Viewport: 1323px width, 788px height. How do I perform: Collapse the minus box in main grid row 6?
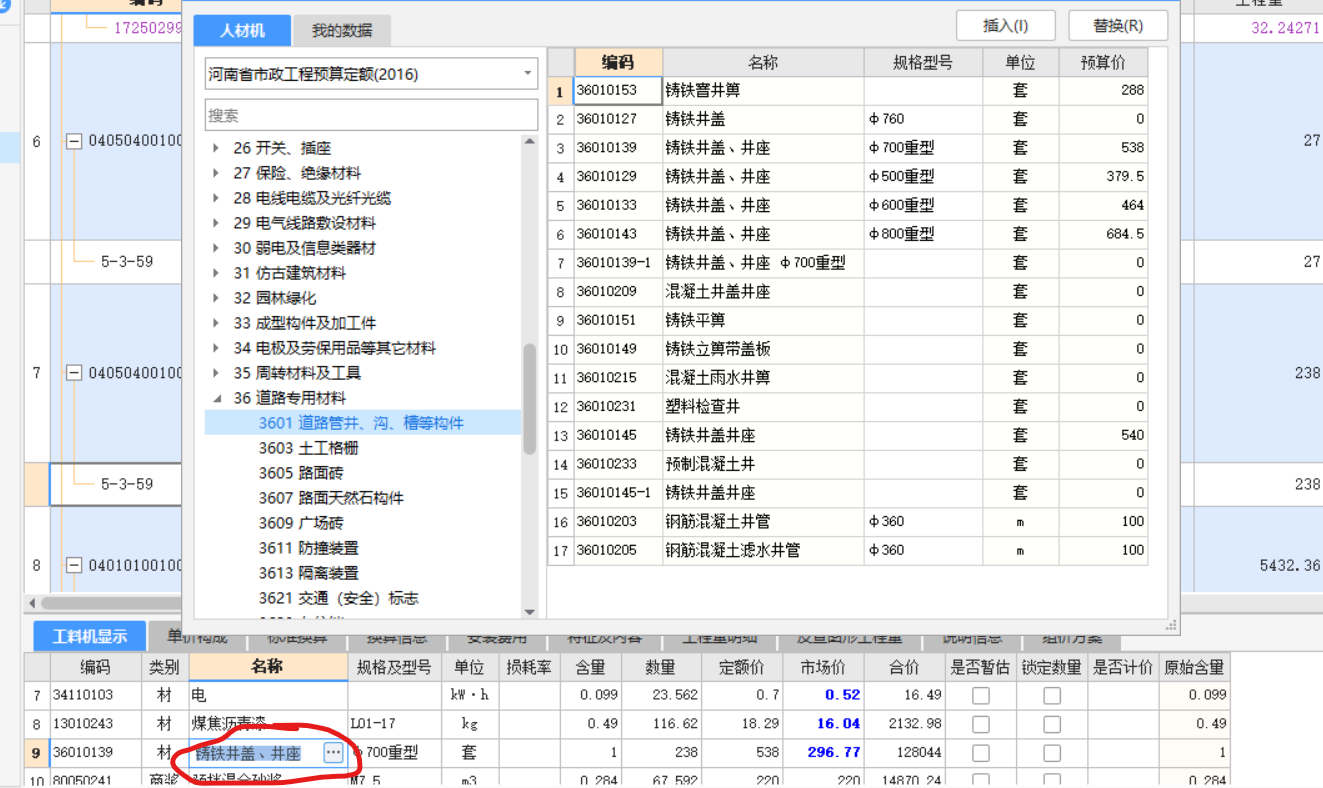coord(73,141)
